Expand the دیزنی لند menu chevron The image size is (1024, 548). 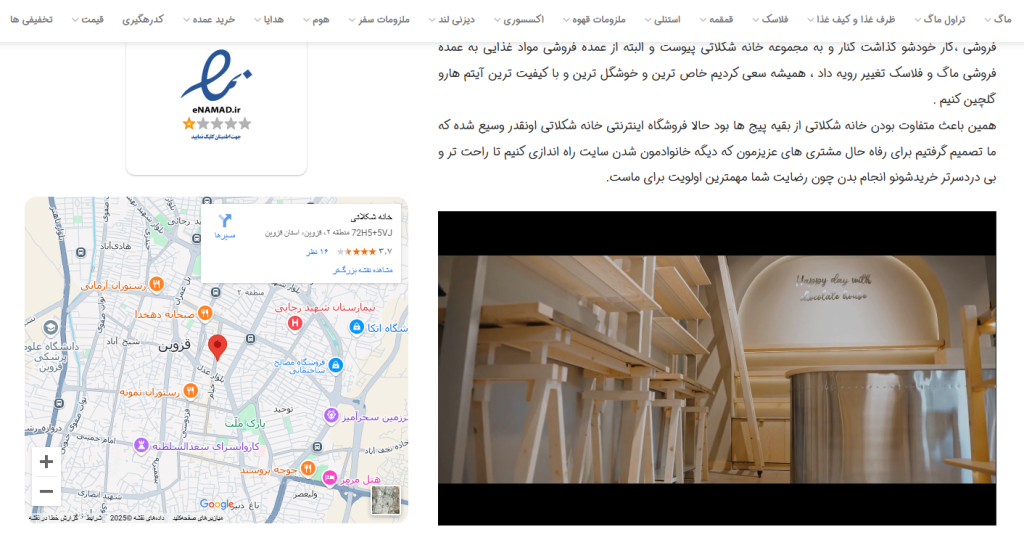[432, 20]
